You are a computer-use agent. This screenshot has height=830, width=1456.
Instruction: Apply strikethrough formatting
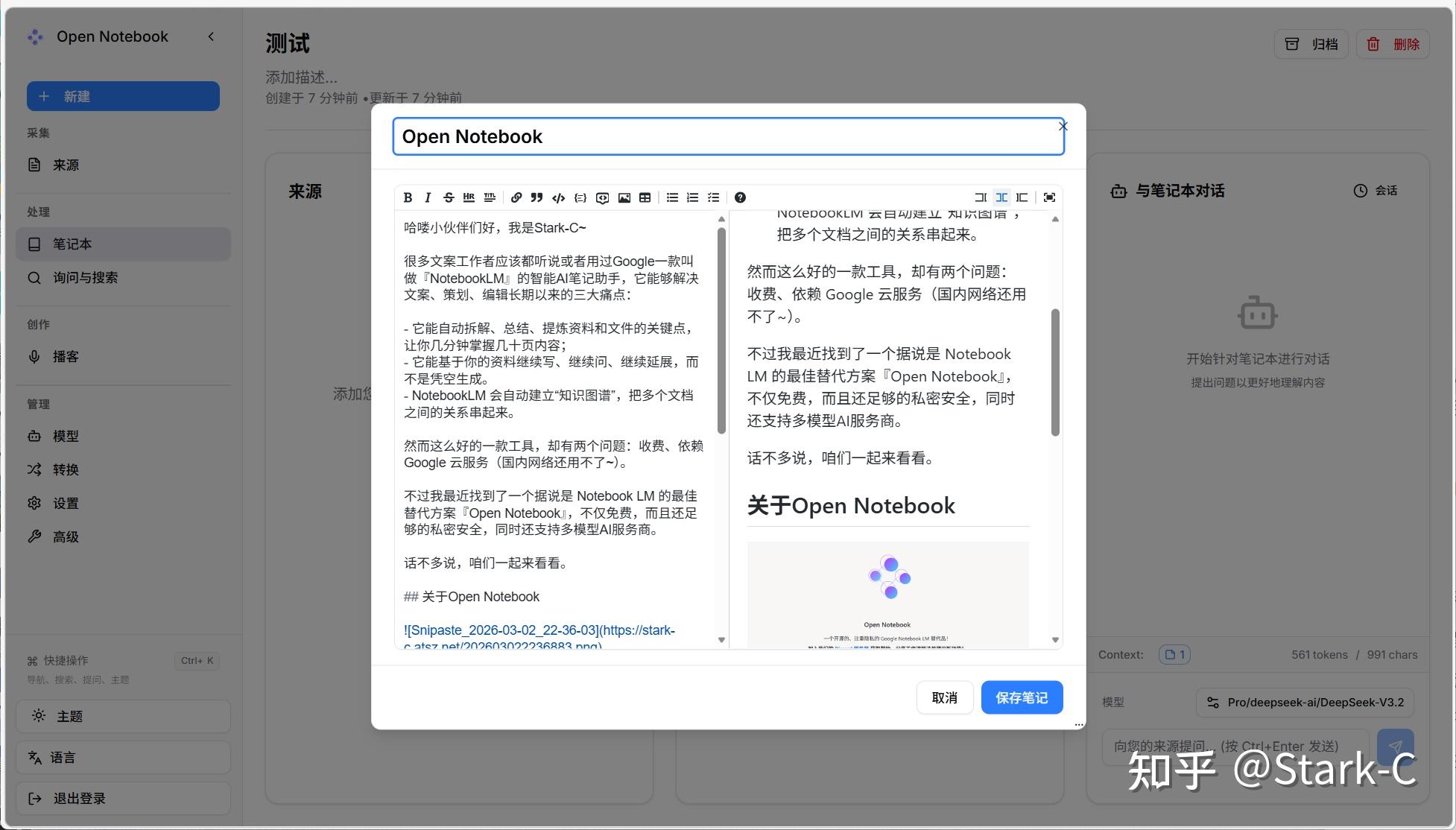pos(449,197)
